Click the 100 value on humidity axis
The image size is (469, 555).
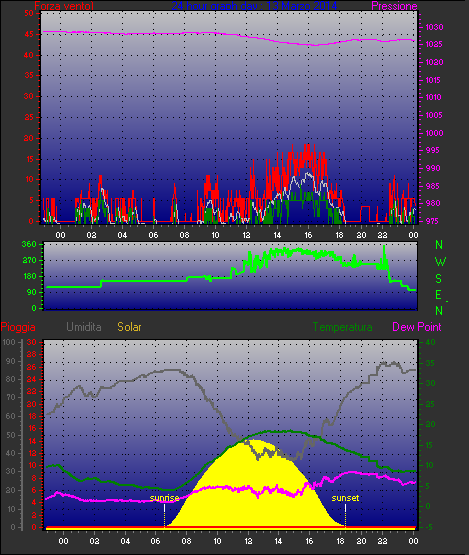(x=9, y=342)
